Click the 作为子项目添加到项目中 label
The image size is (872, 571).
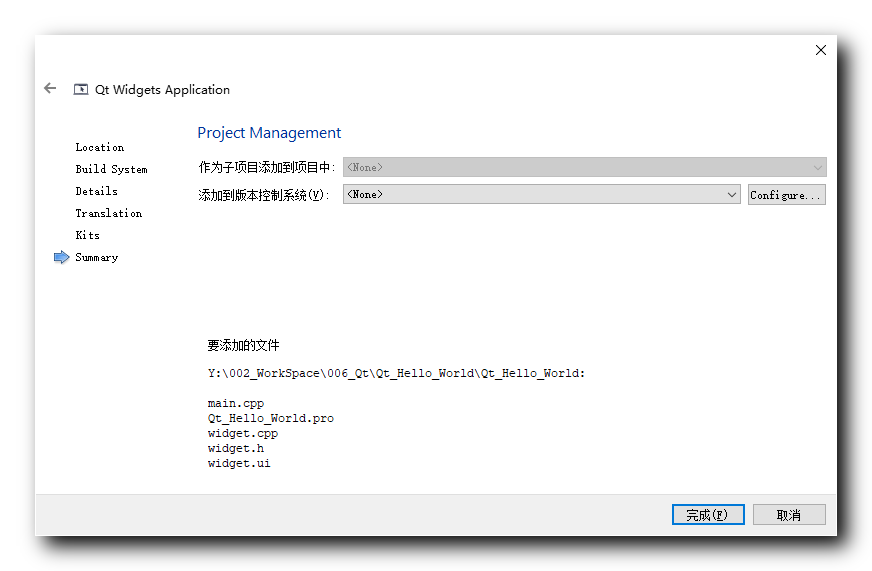tap(266, 167)
